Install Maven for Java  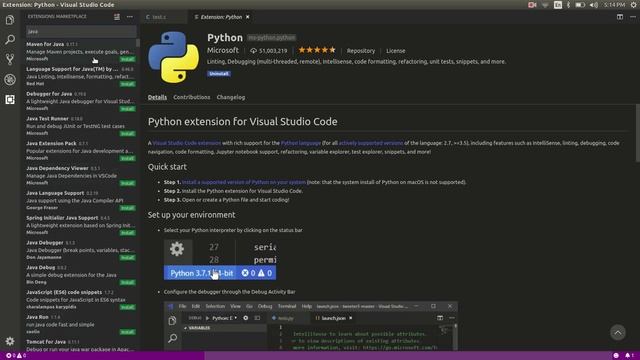click(127, 59)
